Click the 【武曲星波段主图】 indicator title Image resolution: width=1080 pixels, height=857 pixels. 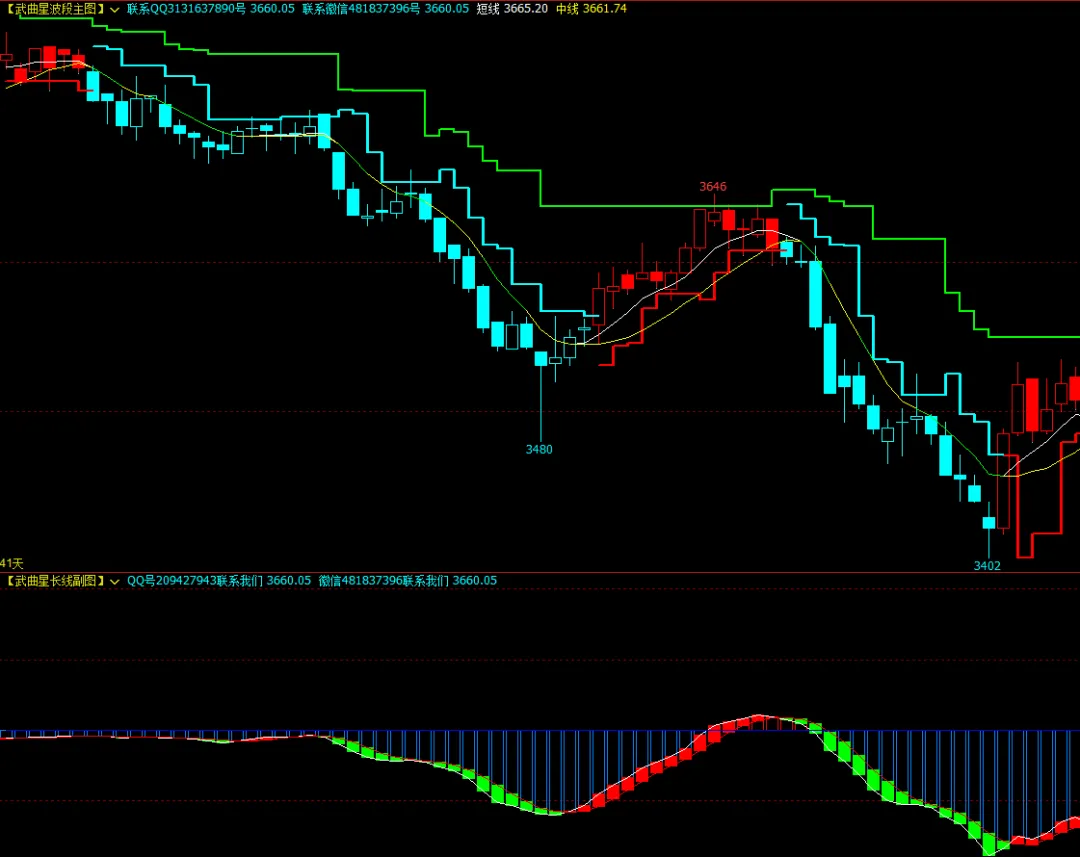[x=54, y=9]
